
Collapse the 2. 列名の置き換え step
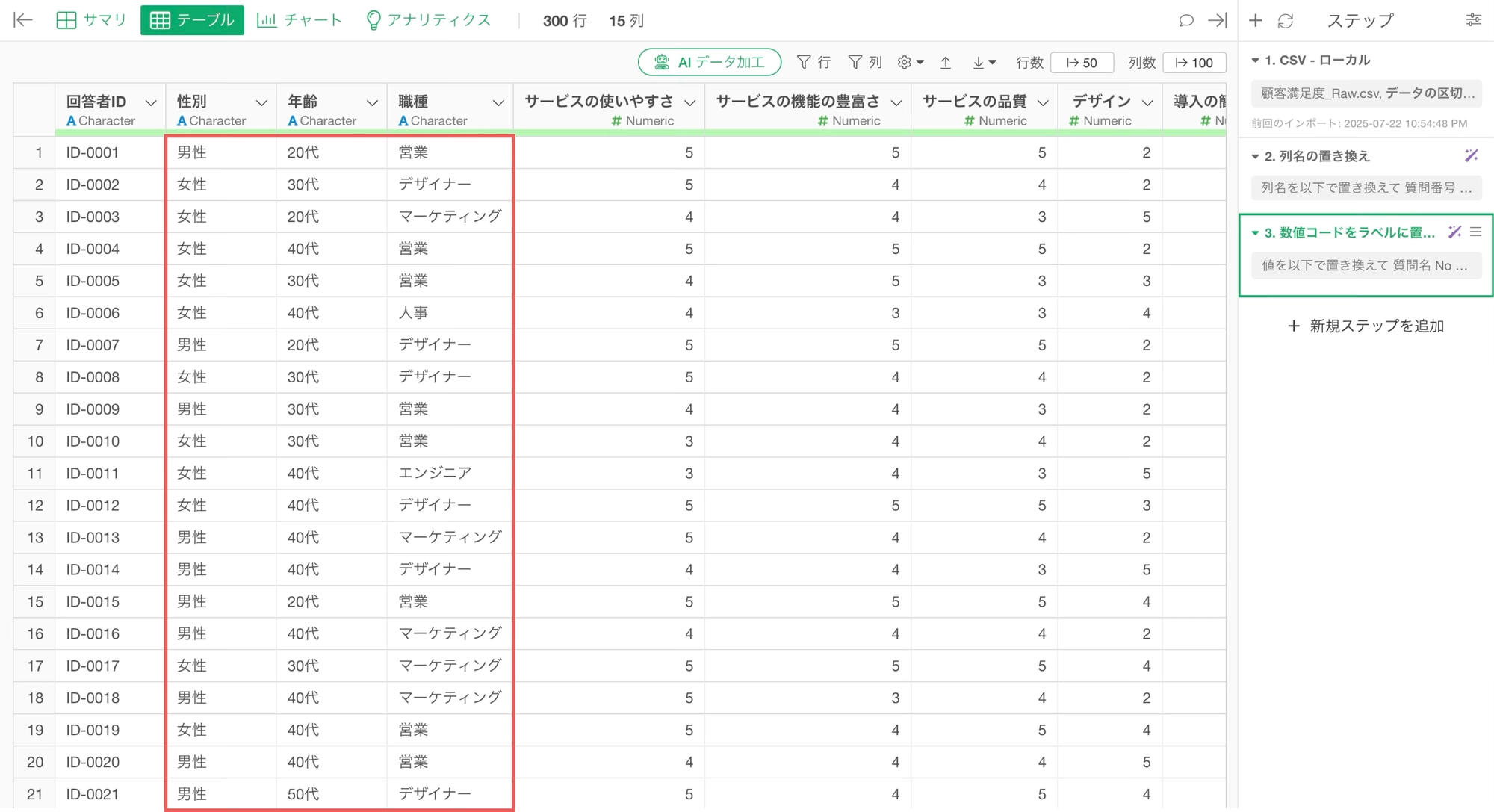[x=1256, y=157]
